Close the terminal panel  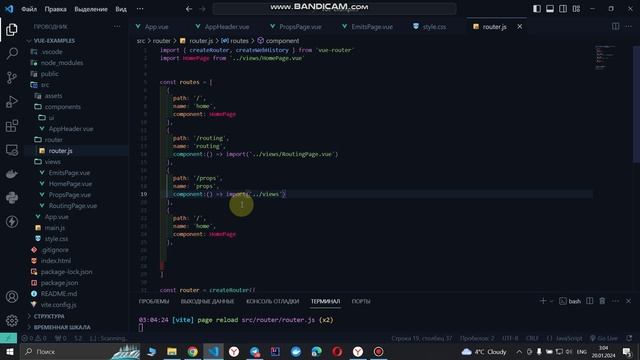click(x=628, y=301)
